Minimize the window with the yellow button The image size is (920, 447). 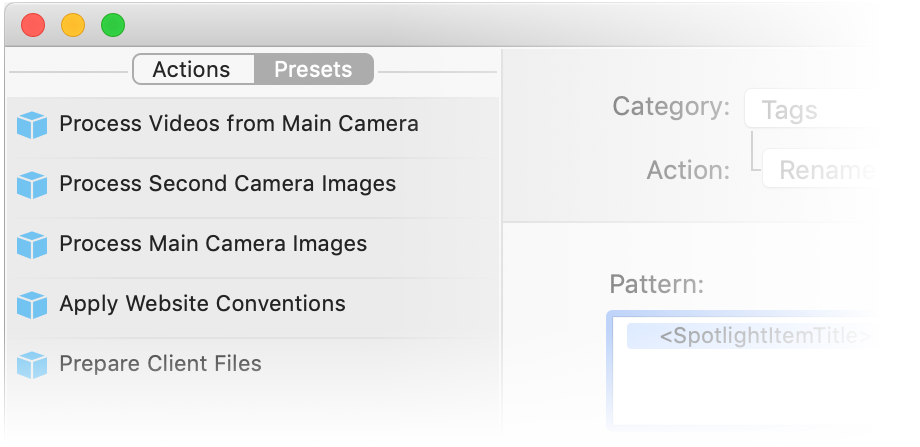click(73, 25)
